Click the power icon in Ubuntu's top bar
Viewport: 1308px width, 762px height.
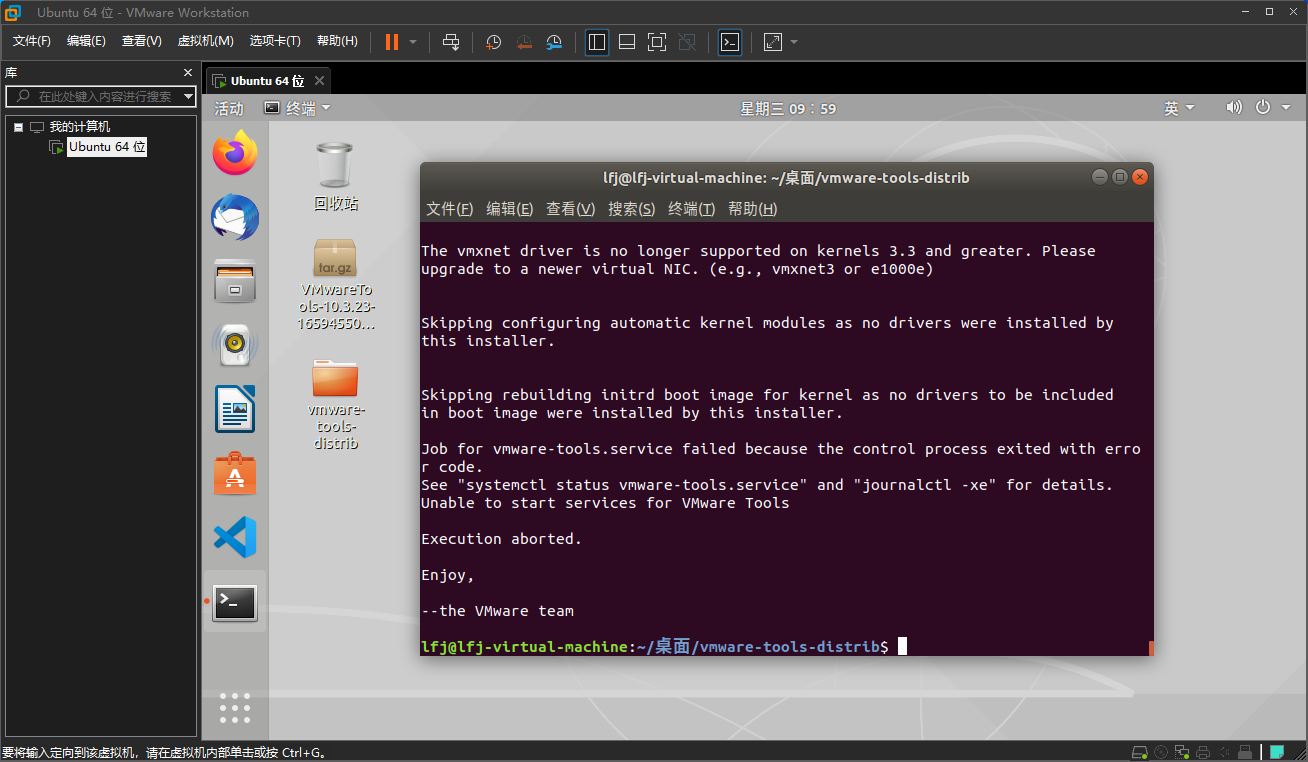[x=1263, y=107]
